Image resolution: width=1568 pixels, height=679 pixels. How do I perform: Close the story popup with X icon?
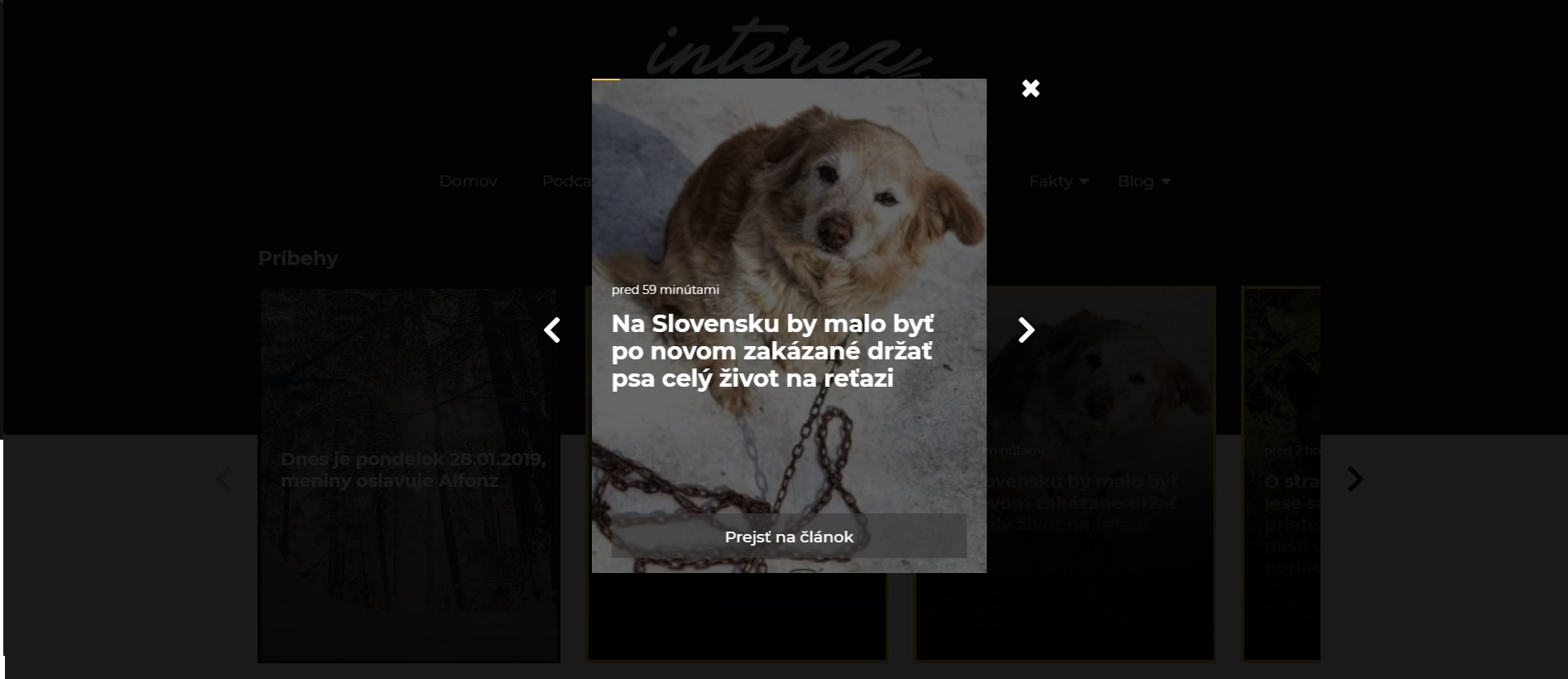(1031, 89)
